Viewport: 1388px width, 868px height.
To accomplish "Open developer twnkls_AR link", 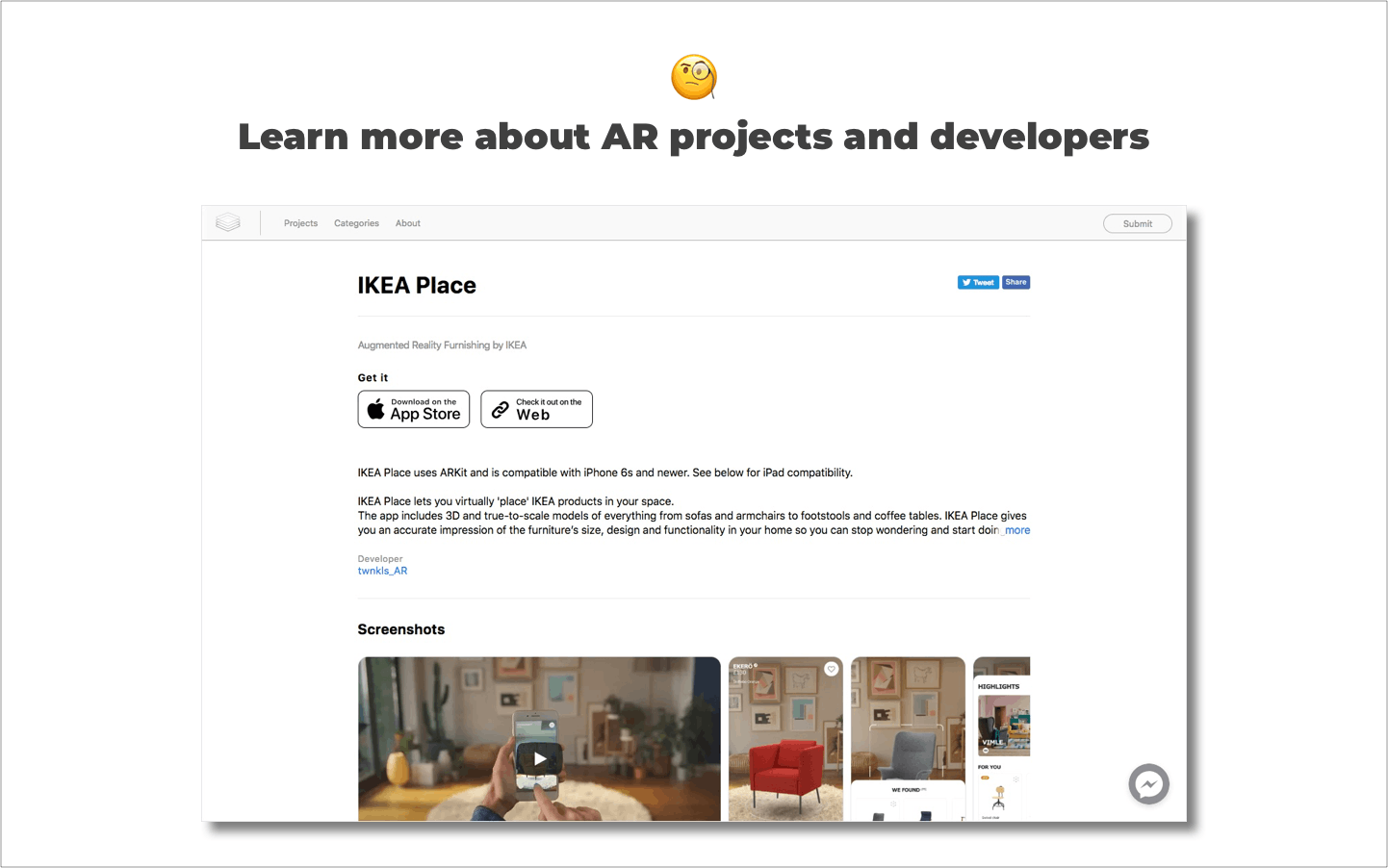I will click(x=382, y=571).
